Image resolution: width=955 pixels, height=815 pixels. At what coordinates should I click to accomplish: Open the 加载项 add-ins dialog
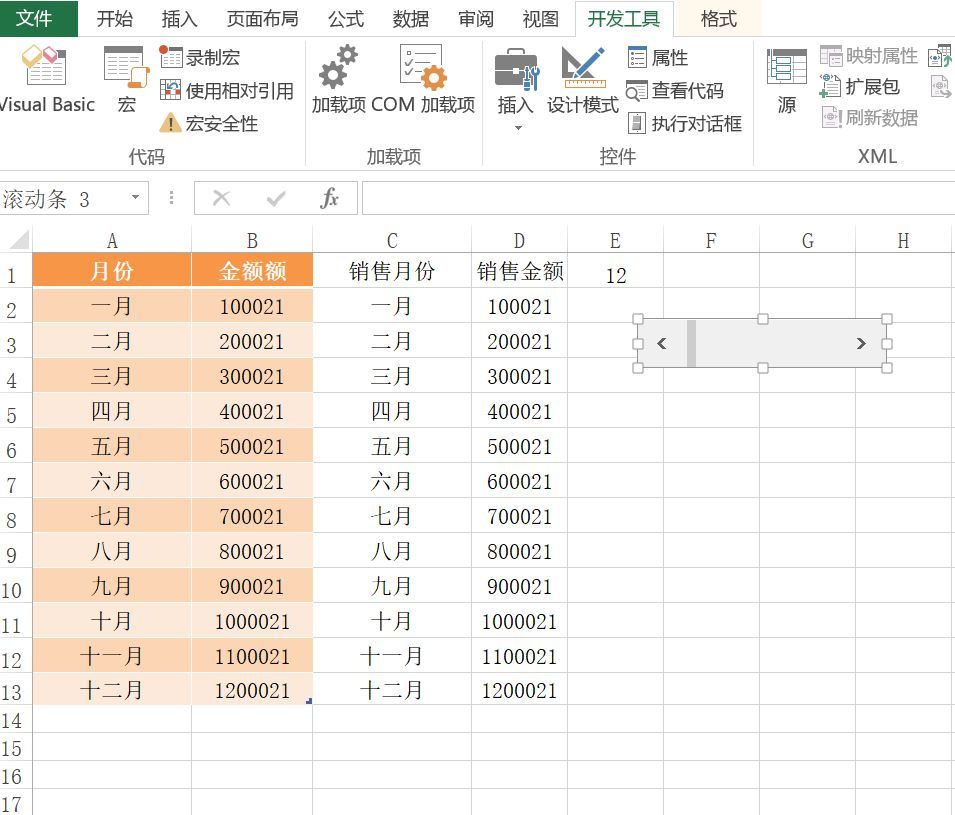[x=339, y=79]
